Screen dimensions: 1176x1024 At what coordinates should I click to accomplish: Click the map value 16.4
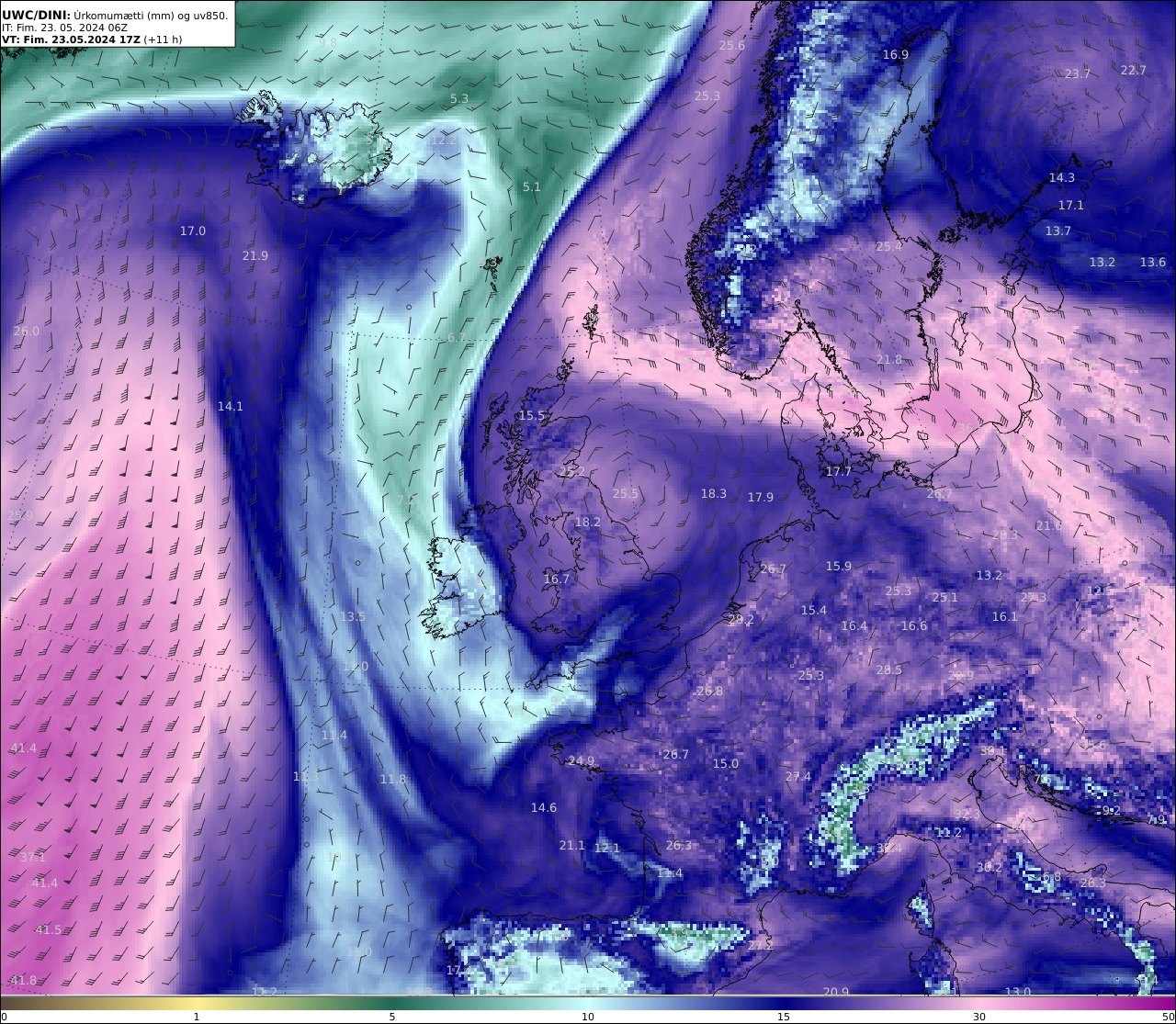[854, 626]
